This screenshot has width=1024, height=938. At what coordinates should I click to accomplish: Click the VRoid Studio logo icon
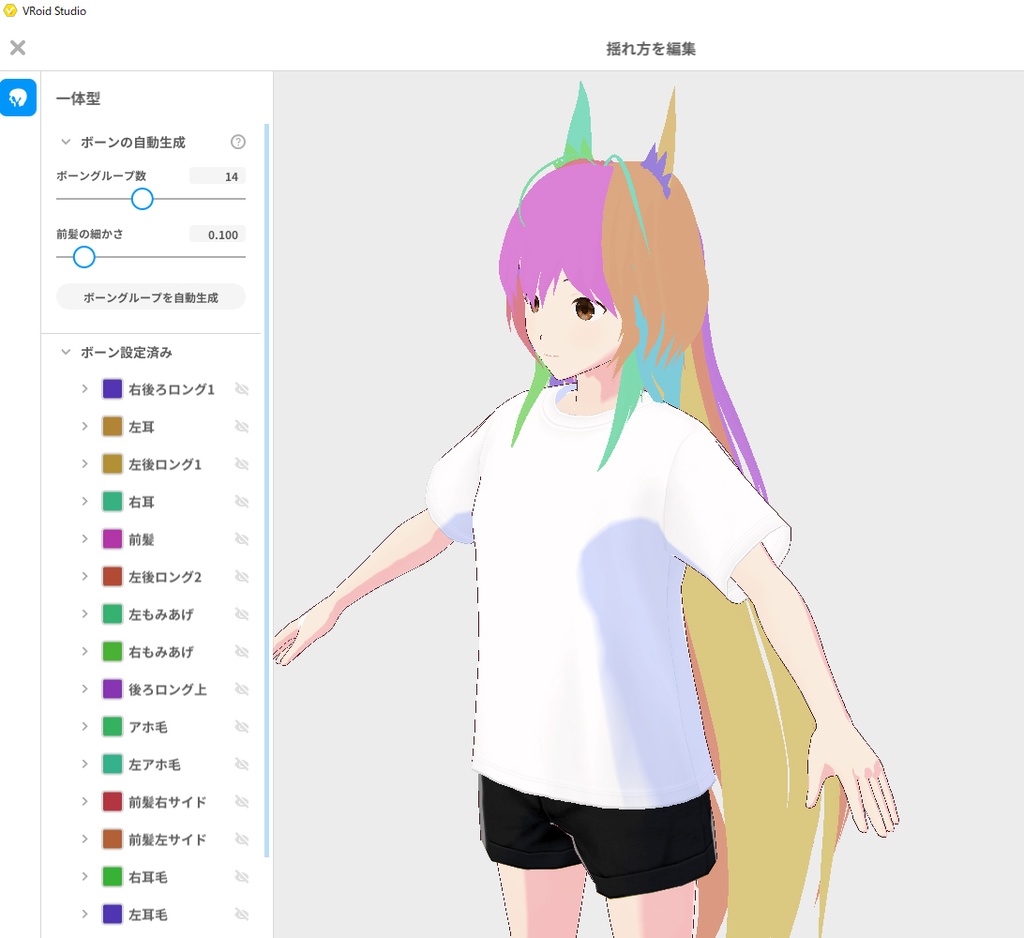pos(12,12)
